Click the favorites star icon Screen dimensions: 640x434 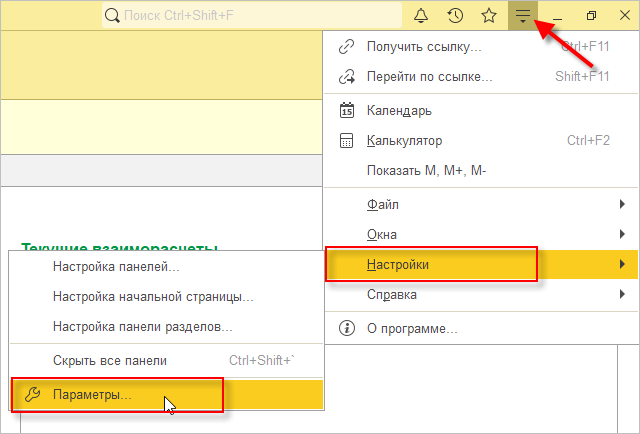coord(488,16)
